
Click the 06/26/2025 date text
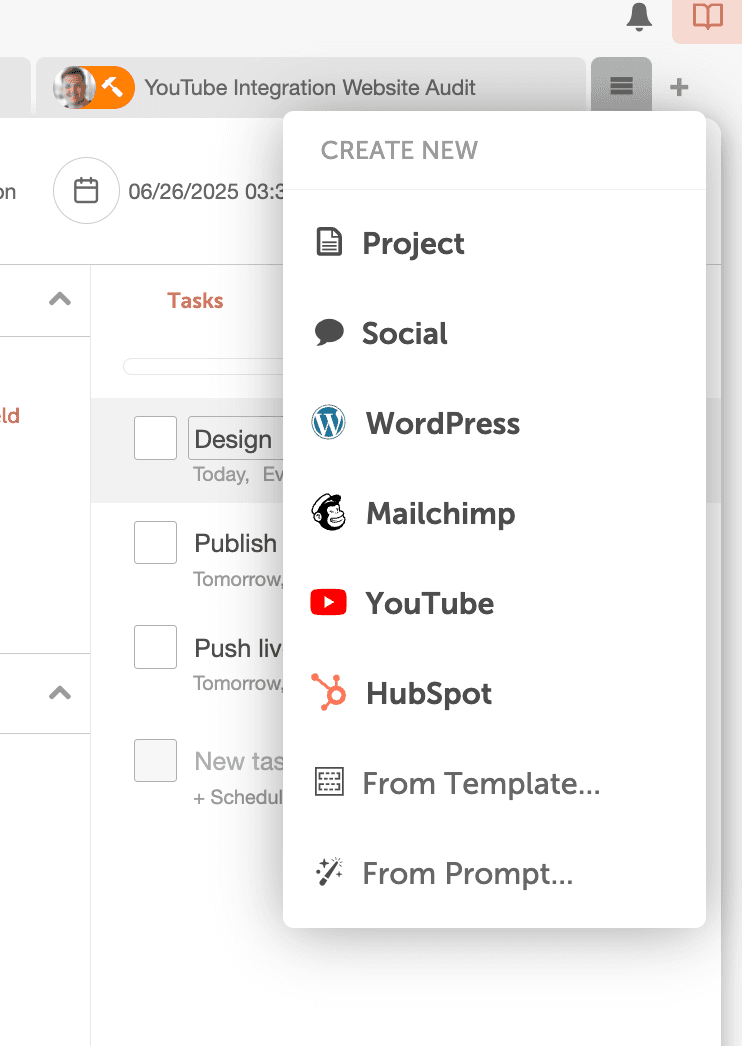point(206,191)
